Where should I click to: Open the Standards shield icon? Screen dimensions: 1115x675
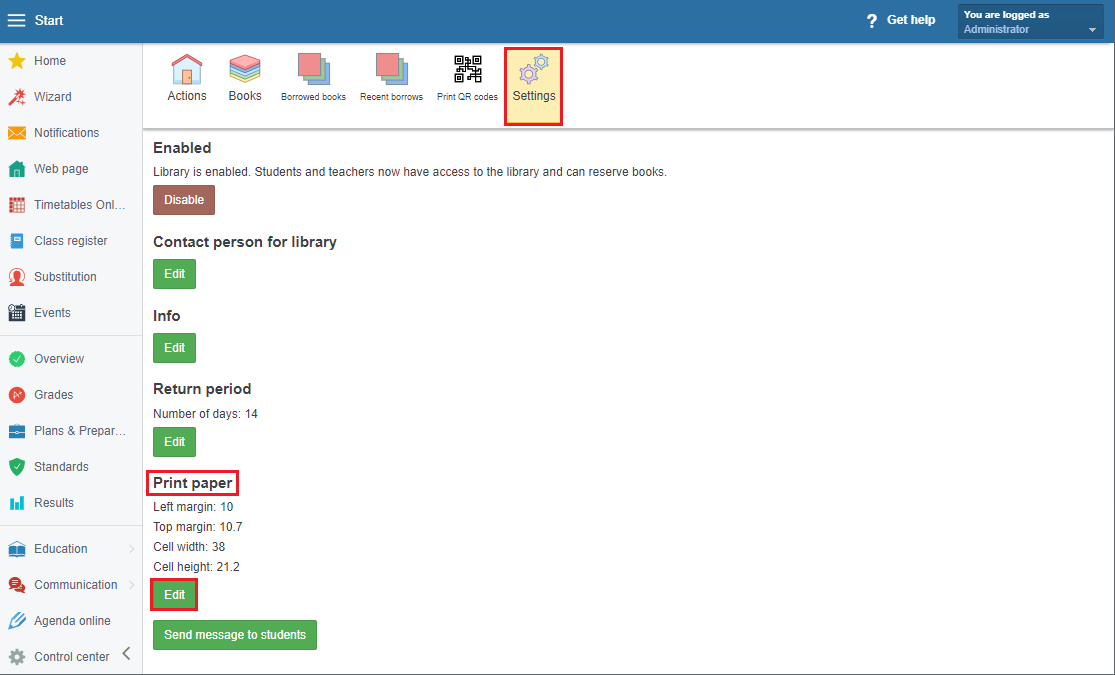point(17,467)
